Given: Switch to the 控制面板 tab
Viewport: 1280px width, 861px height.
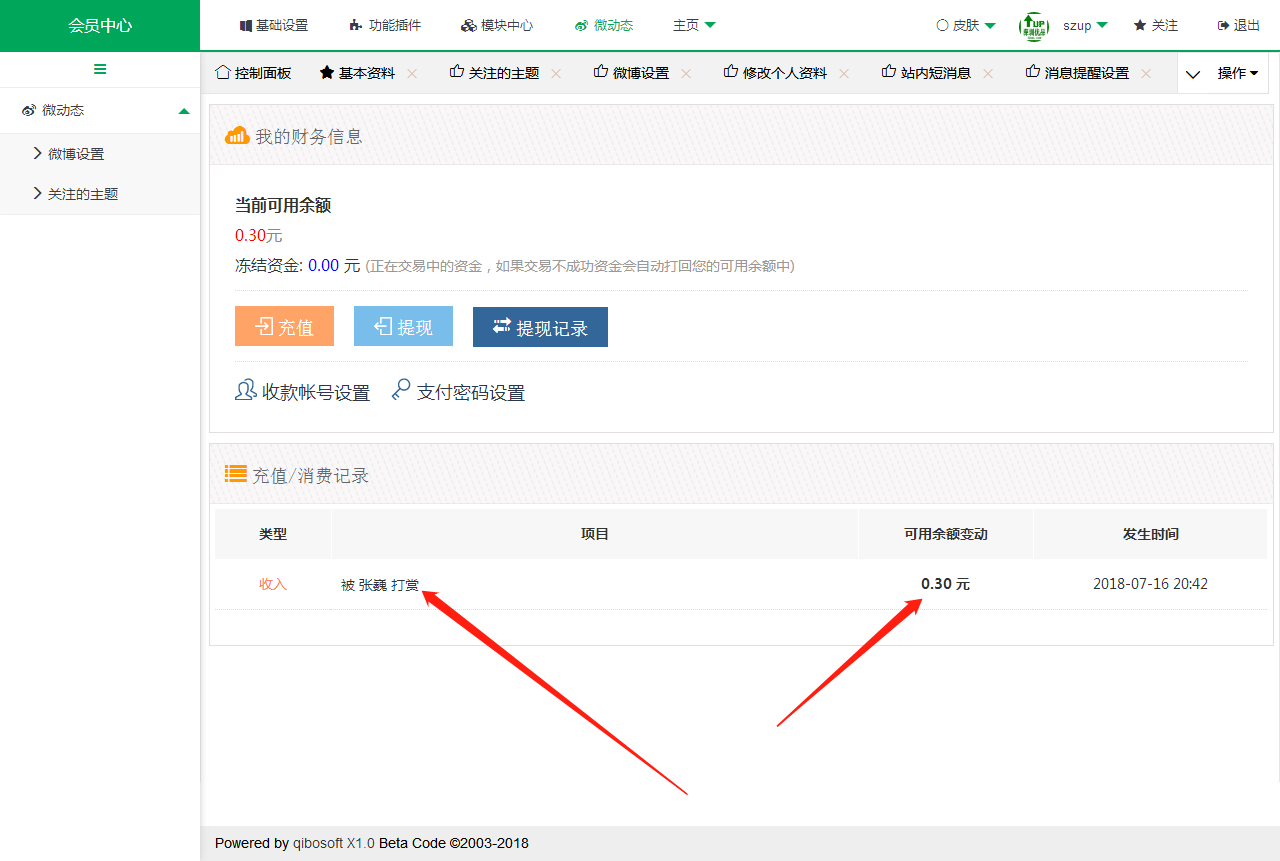Looking at the screenshot, I should [x=254, y=73].
